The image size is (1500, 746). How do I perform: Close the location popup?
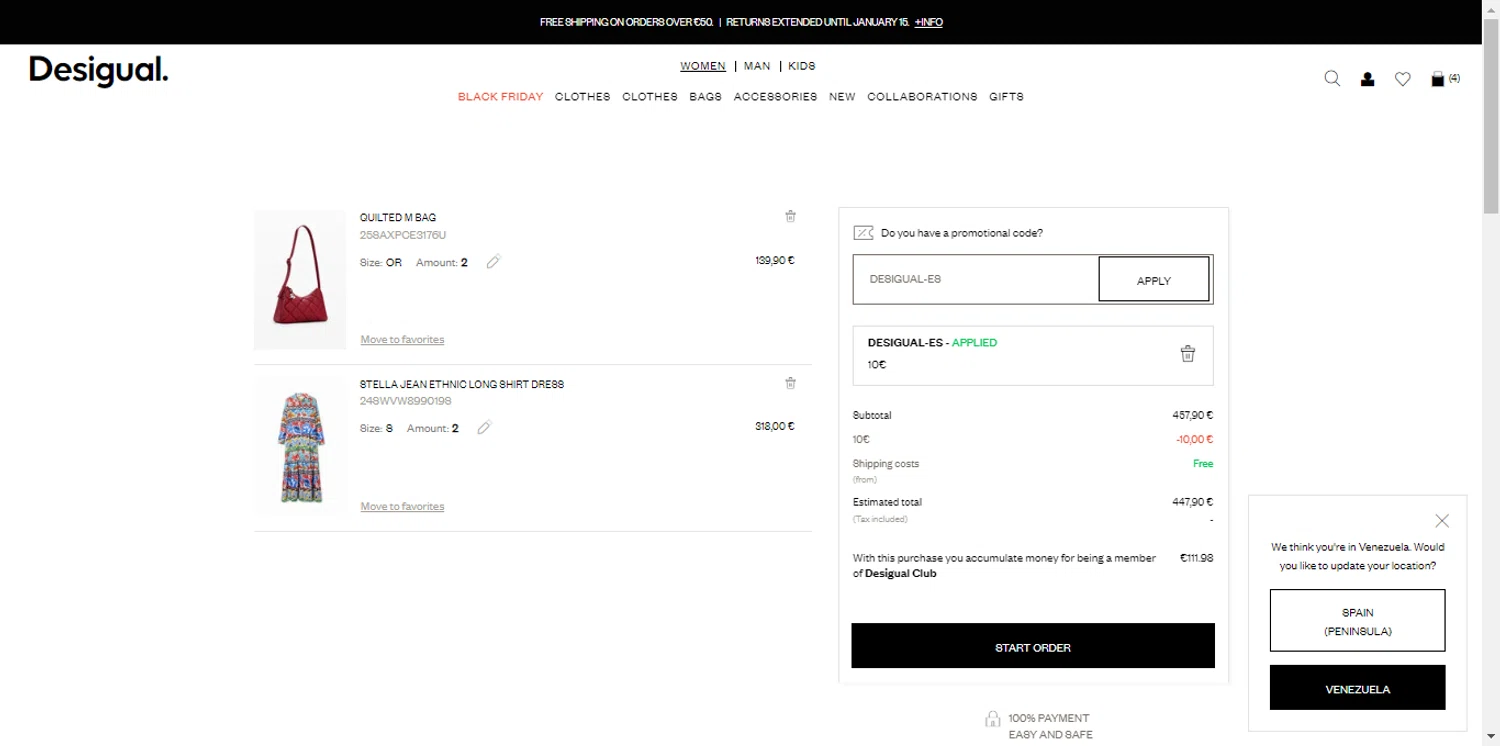click(x=1442, y=521)
